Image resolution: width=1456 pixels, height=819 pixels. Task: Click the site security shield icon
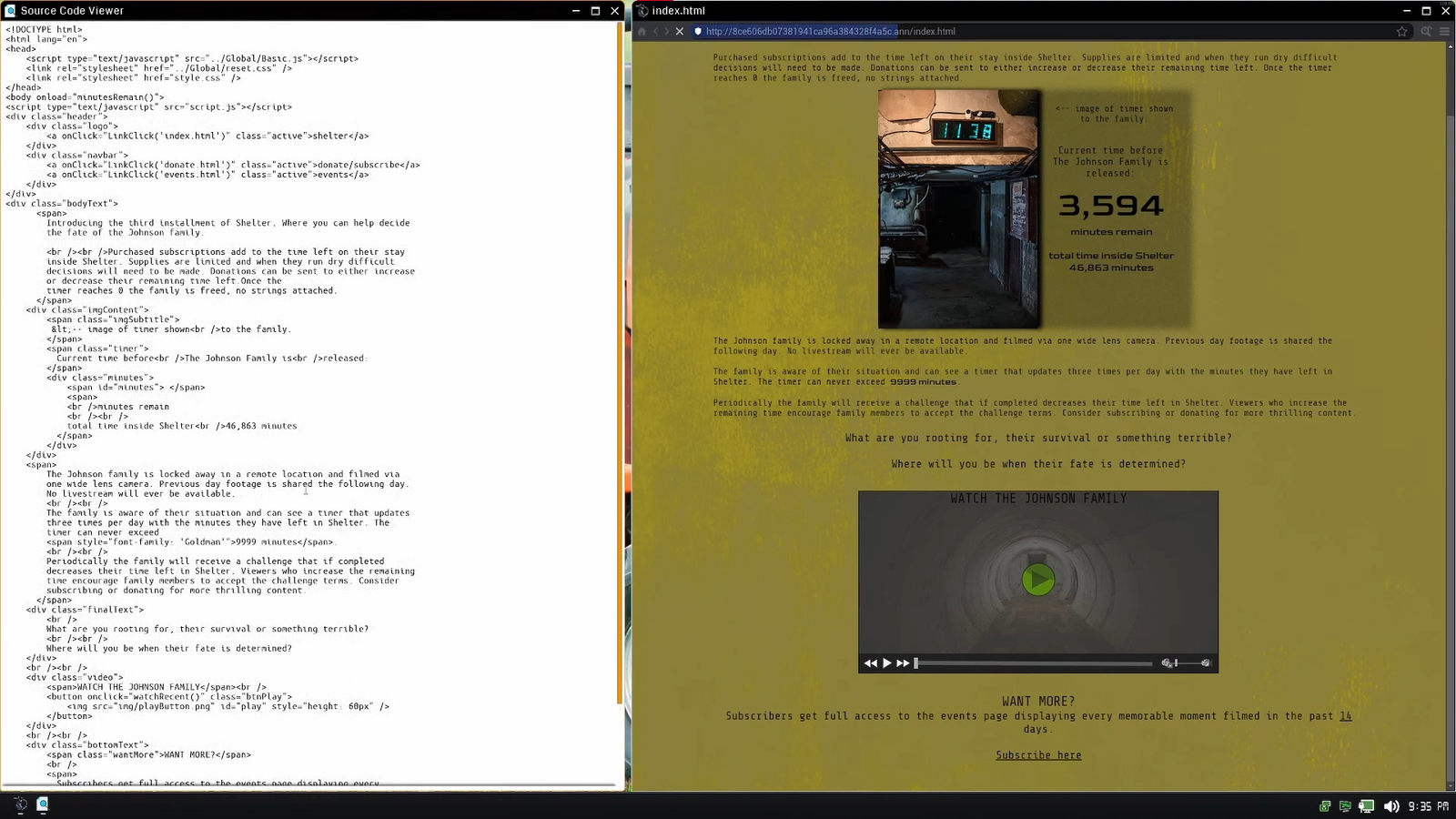[x=698, y=31]
